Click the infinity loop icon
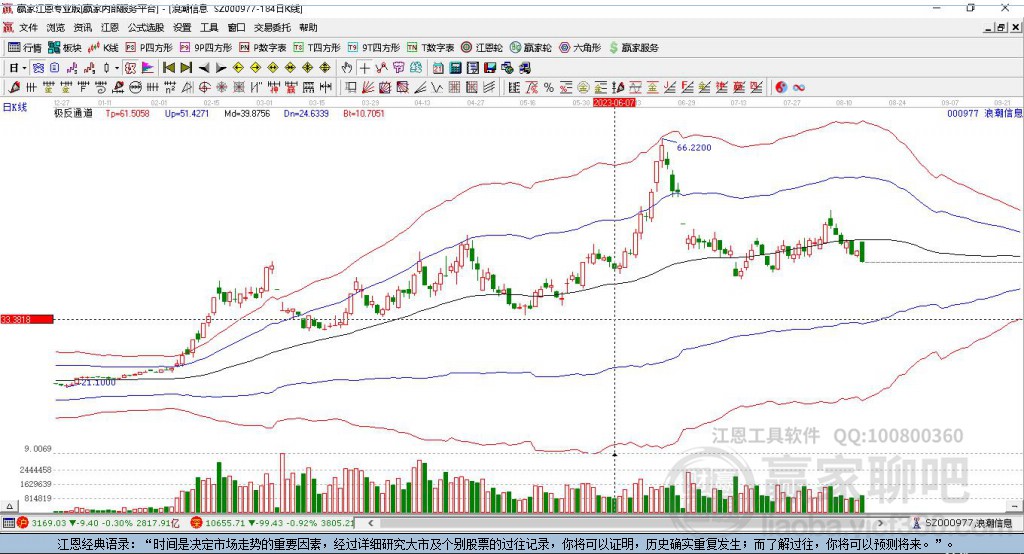 click(799, 87)
